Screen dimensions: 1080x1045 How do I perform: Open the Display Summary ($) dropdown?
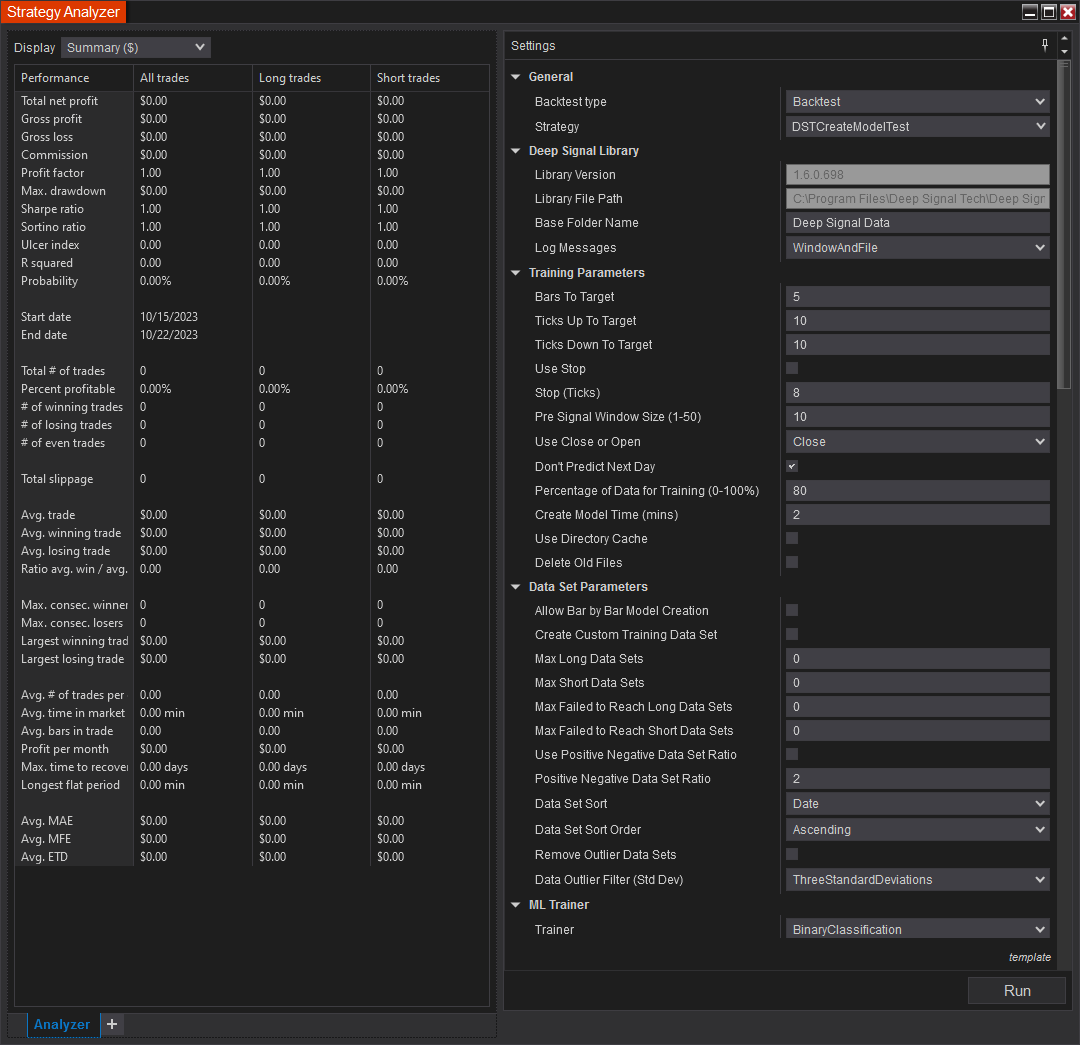pos(136,48)
